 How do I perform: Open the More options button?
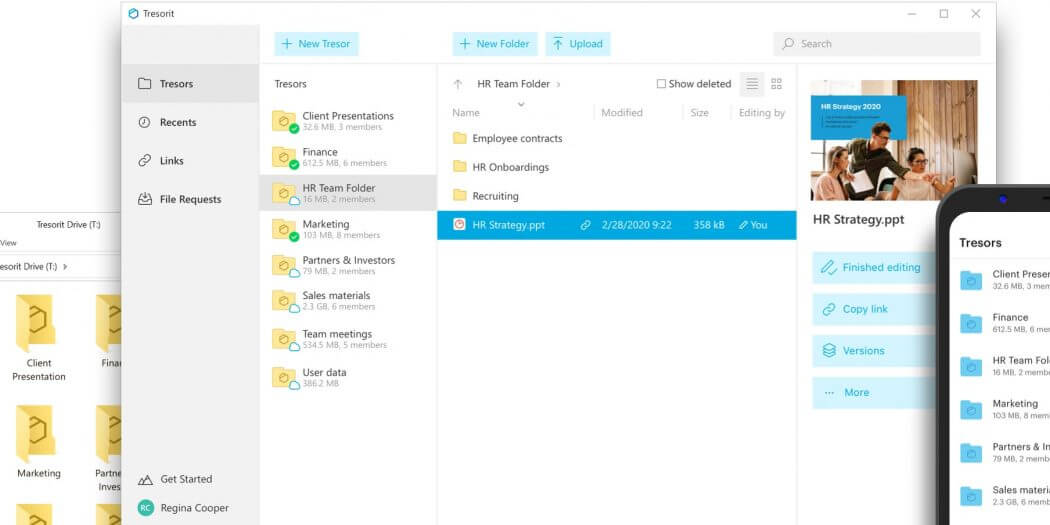874,392
